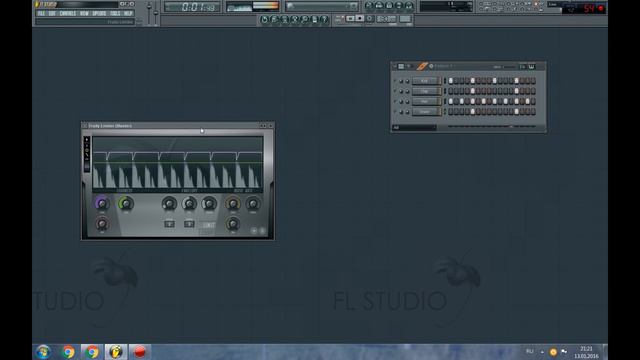640x360 pixels.
Task: Click the save project shortcut icon
Action: point(274,19)
